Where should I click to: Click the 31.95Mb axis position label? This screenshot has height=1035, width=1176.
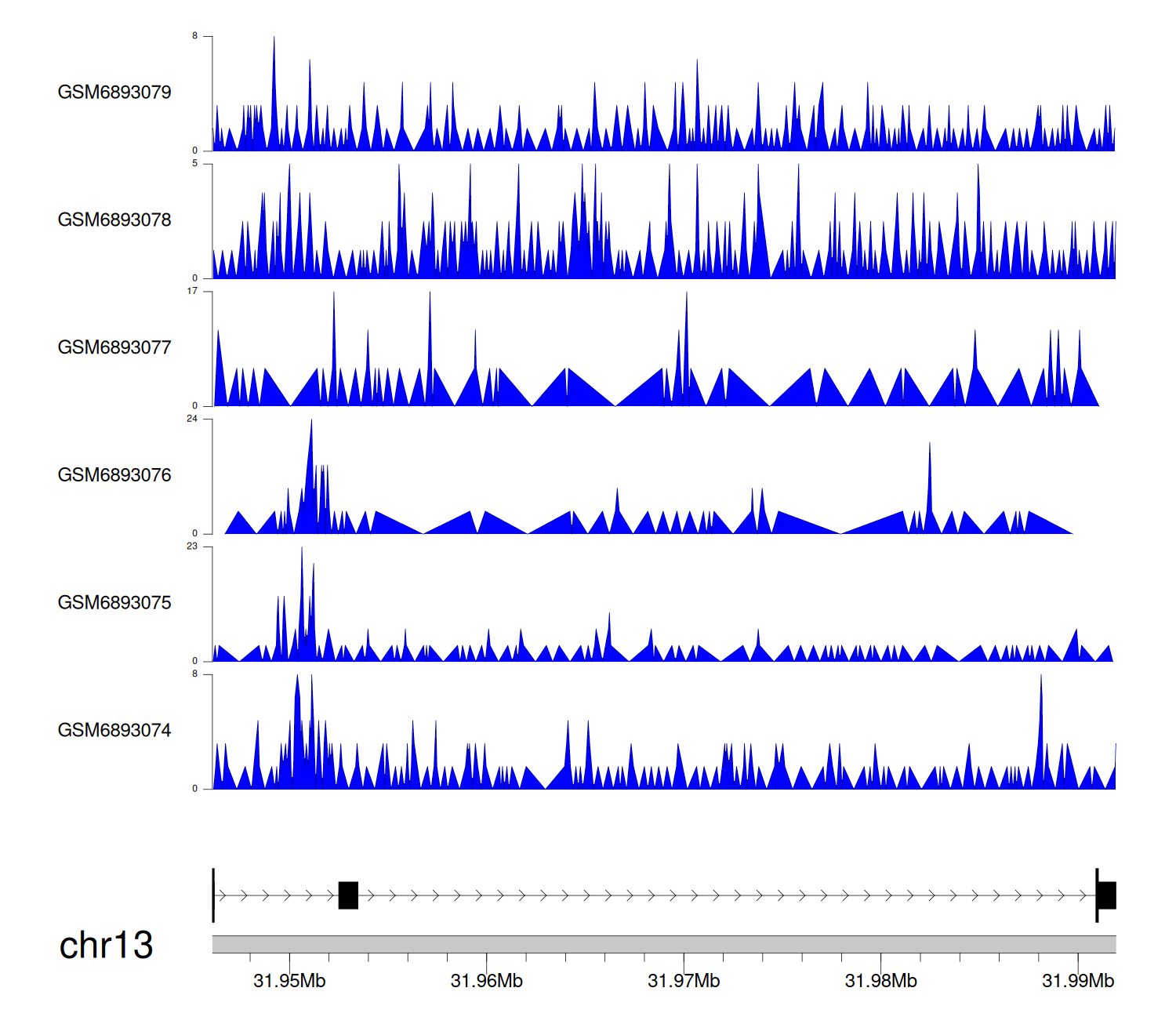tap(289, 981)
